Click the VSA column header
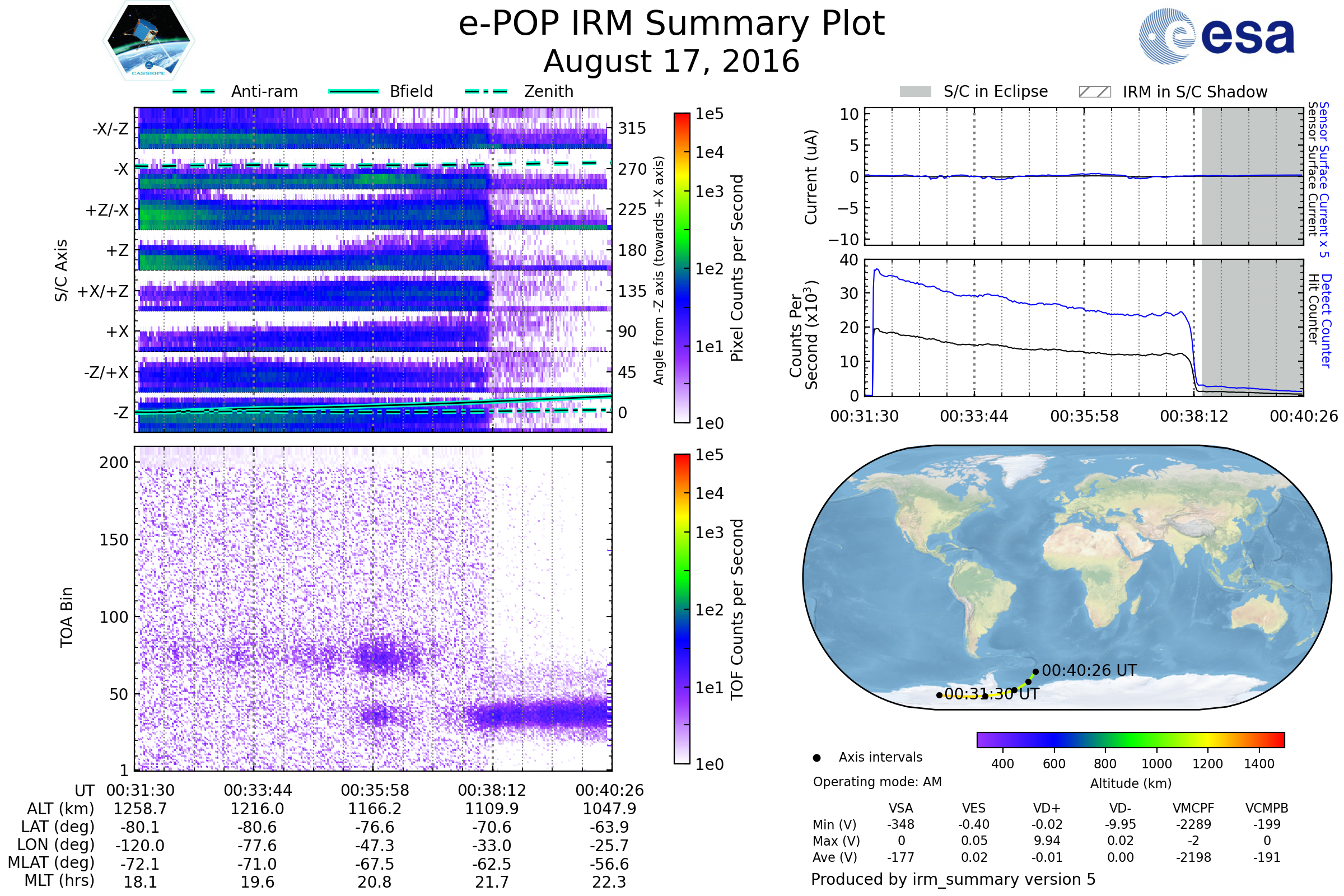 click(x=900, y=808)
